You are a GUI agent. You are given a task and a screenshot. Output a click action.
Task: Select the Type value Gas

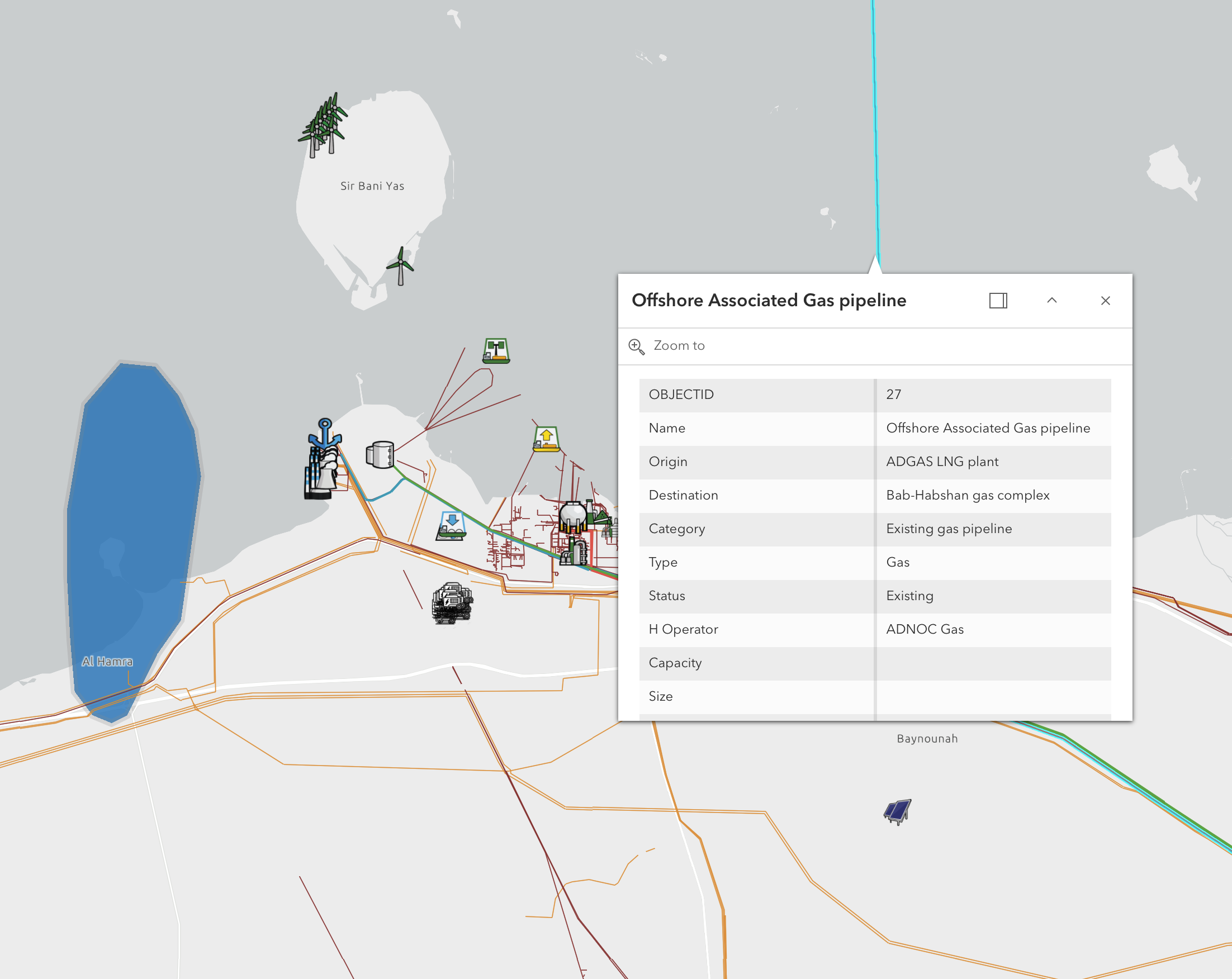[898, 563]
